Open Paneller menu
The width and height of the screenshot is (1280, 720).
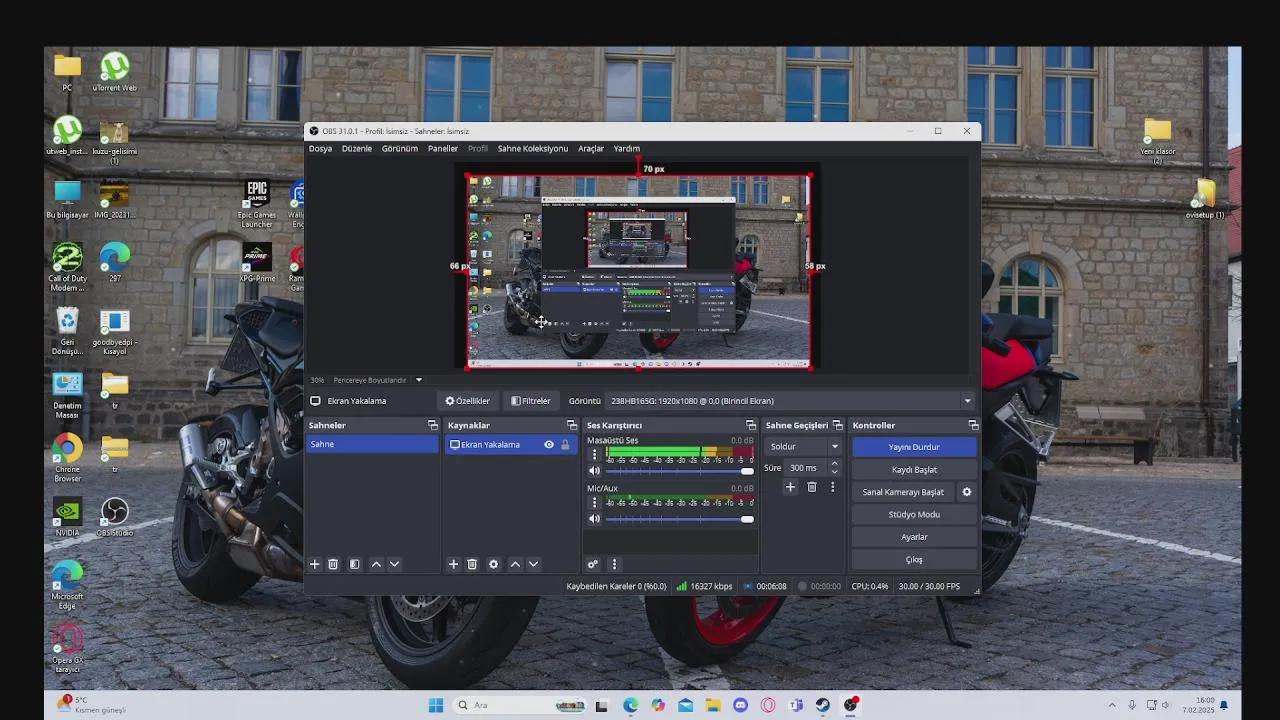(x=443, y=148)
